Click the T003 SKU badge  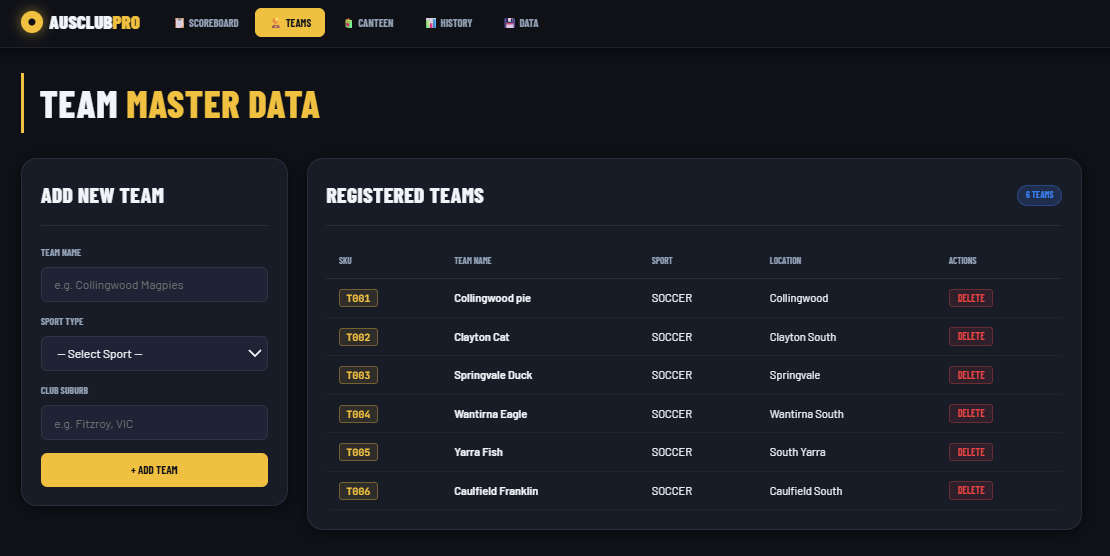click(358, 375)
